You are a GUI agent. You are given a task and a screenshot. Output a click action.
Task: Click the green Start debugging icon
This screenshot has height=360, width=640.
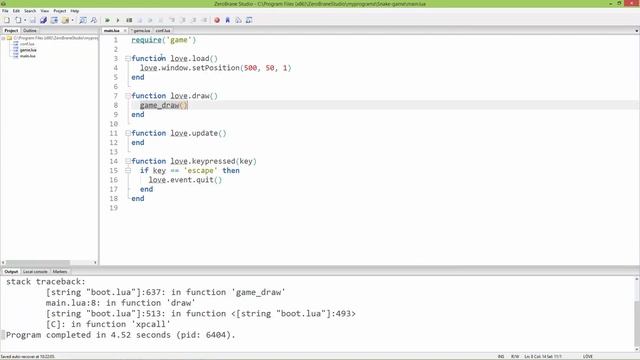[107, 20]
